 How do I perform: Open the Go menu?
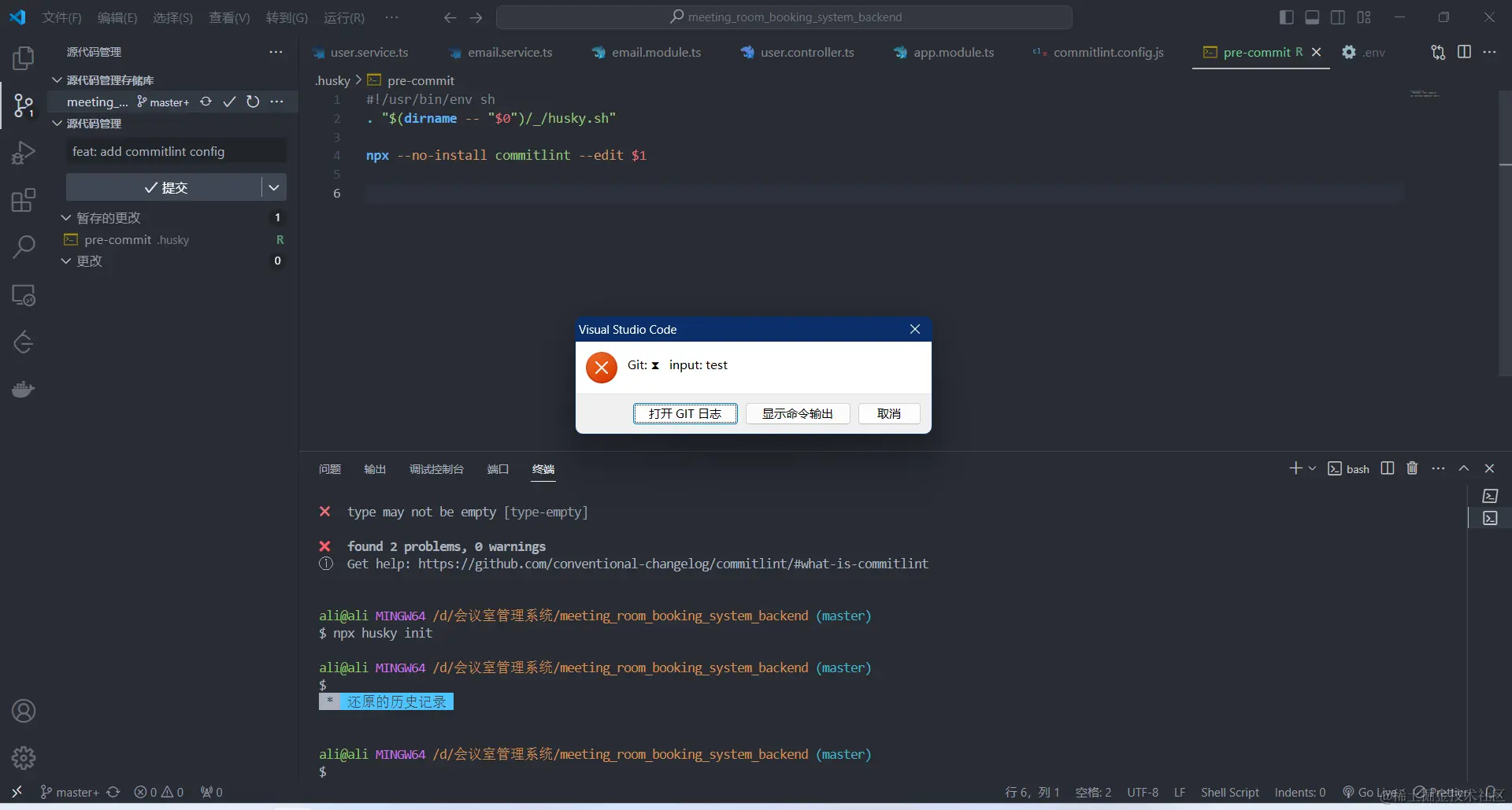(x=287, y=17)
